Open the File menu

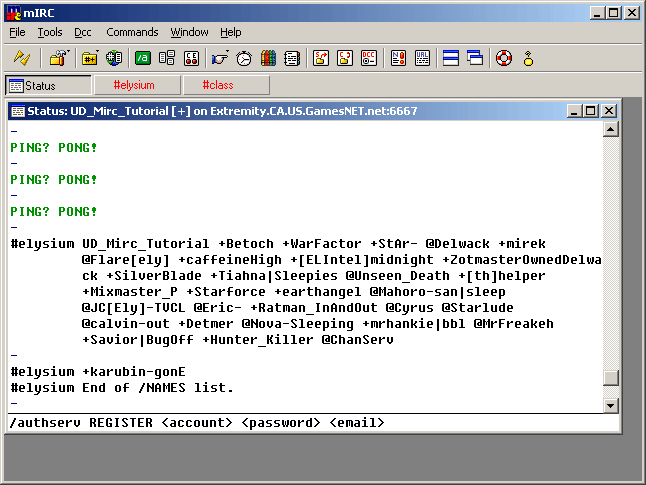click(17, 32)
